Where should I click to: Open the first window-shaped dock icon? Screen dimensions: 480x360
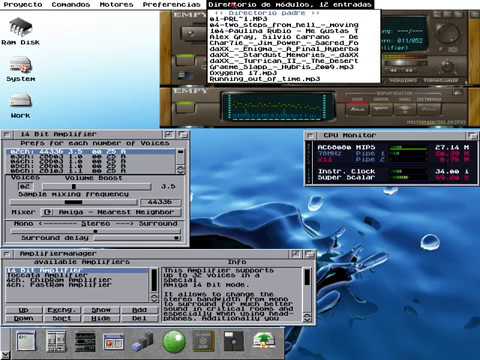pyautogui.click(x=26, y=341)
